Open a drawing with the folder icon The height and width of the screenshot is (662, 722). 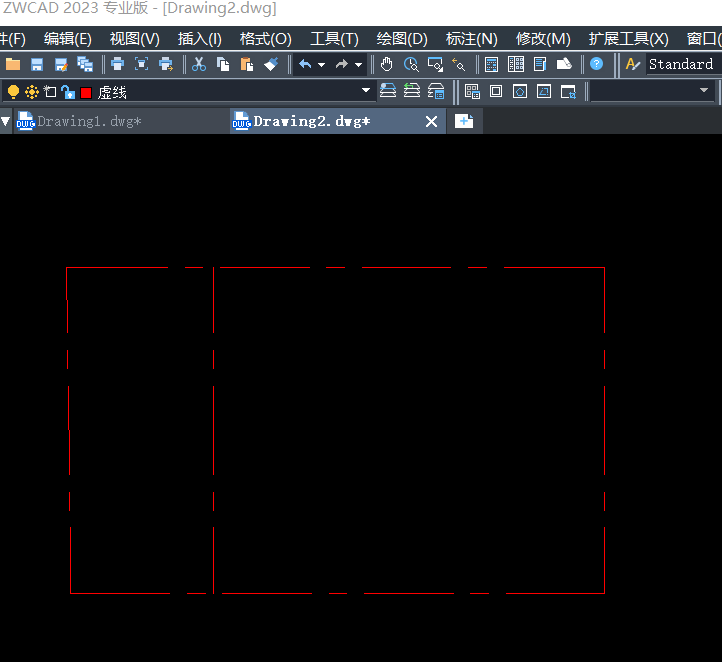point(13,64)
